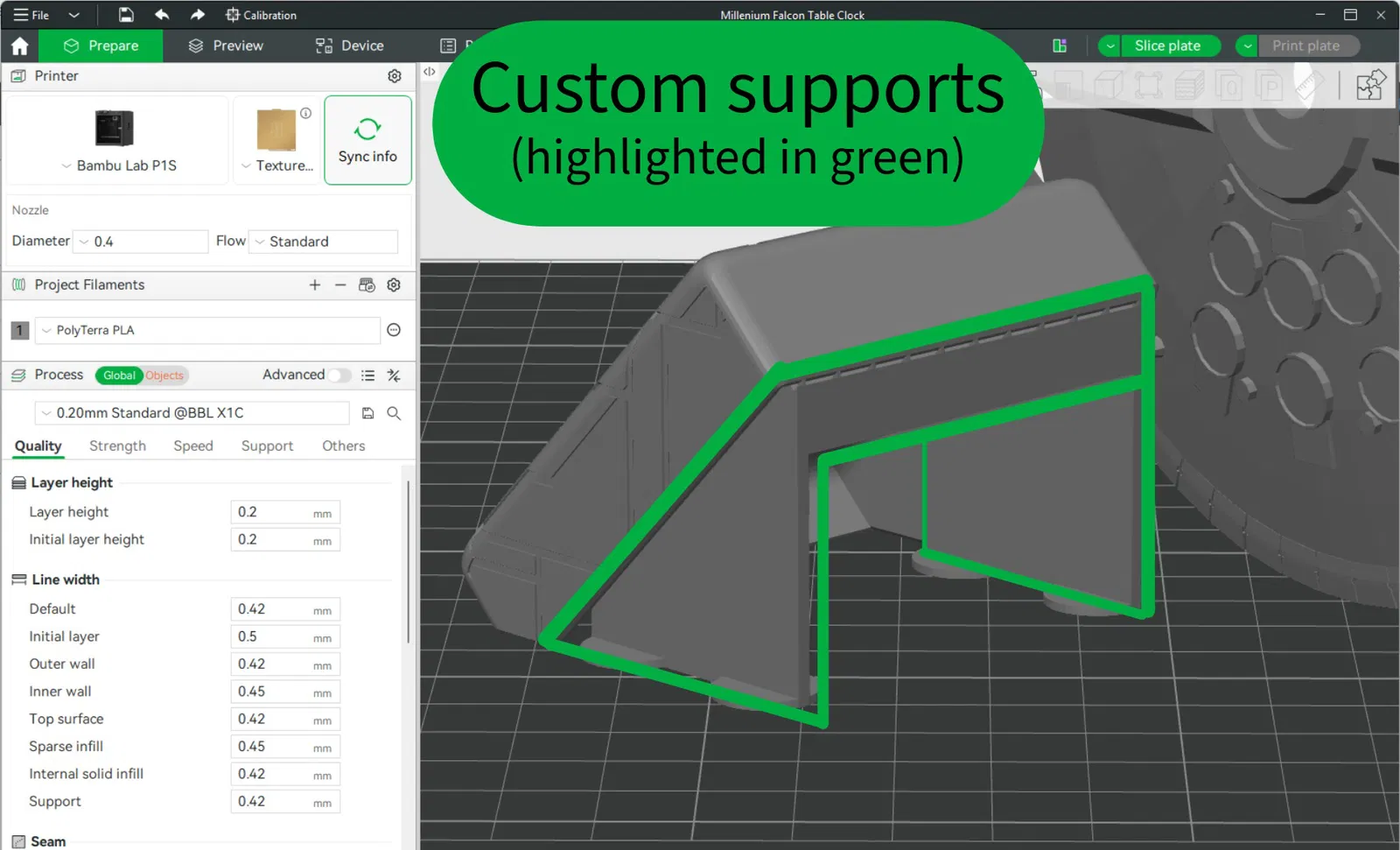The width and height of the screenshot is (1400, 850).
Task: Sync filaments from AMS icon
Action: [x=367, y=285]
